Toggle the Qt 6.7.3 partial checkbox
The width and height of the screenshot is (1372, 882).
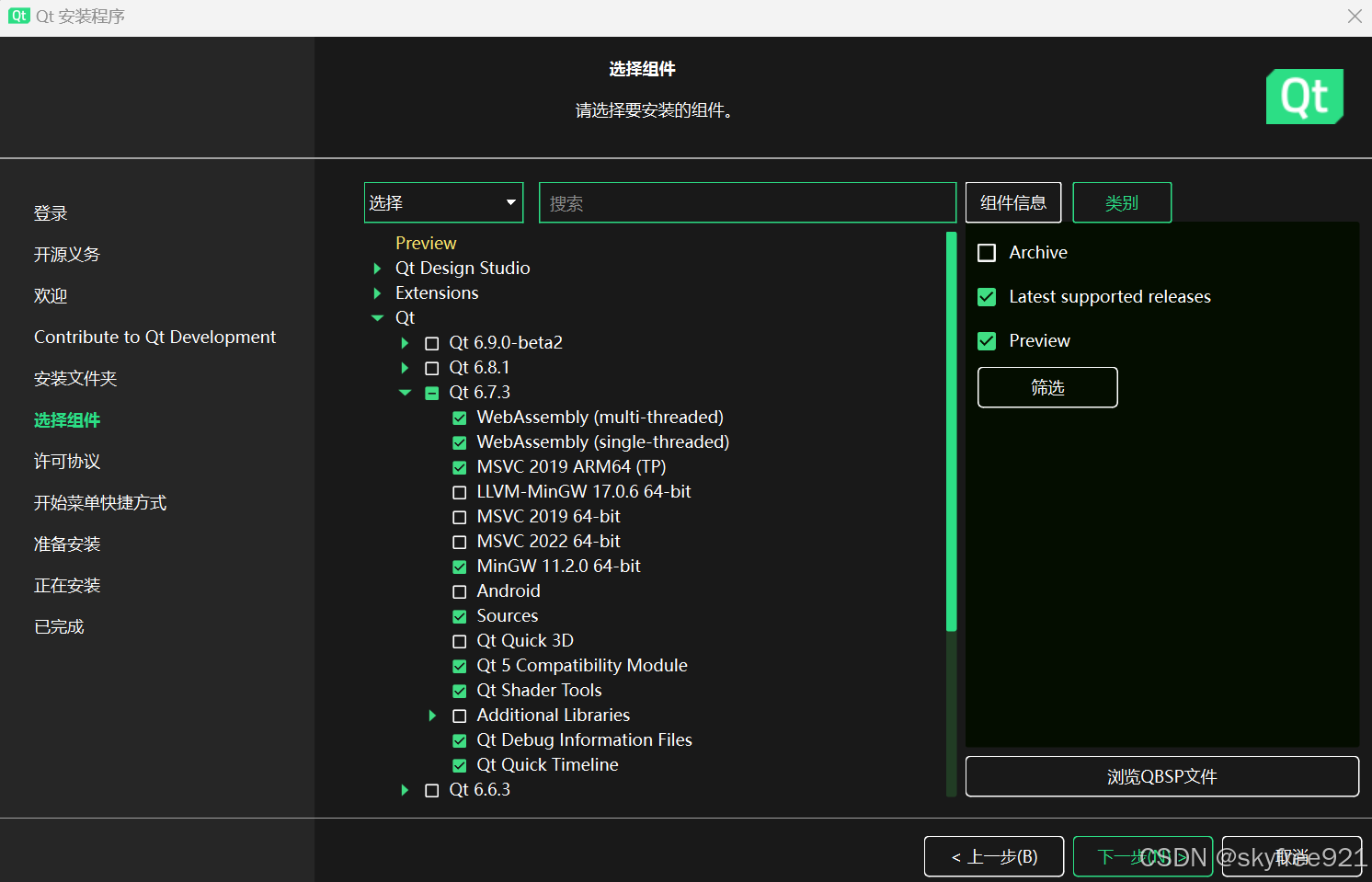click(x=432, y=393)
